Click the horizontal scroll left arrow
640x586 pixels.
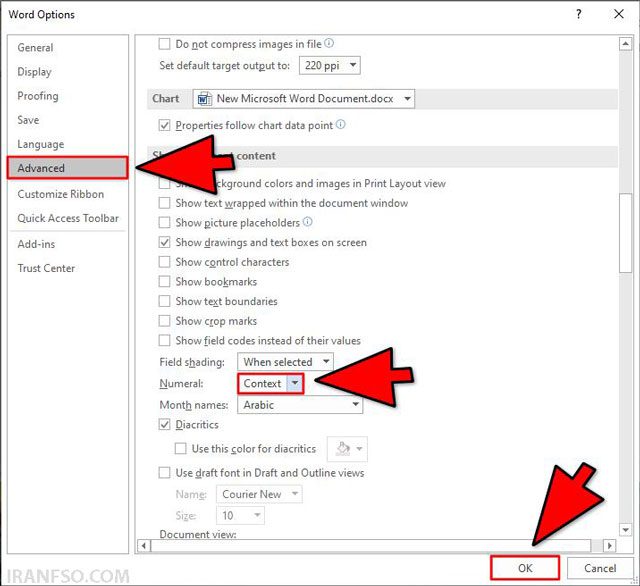(x=144, y=546)
